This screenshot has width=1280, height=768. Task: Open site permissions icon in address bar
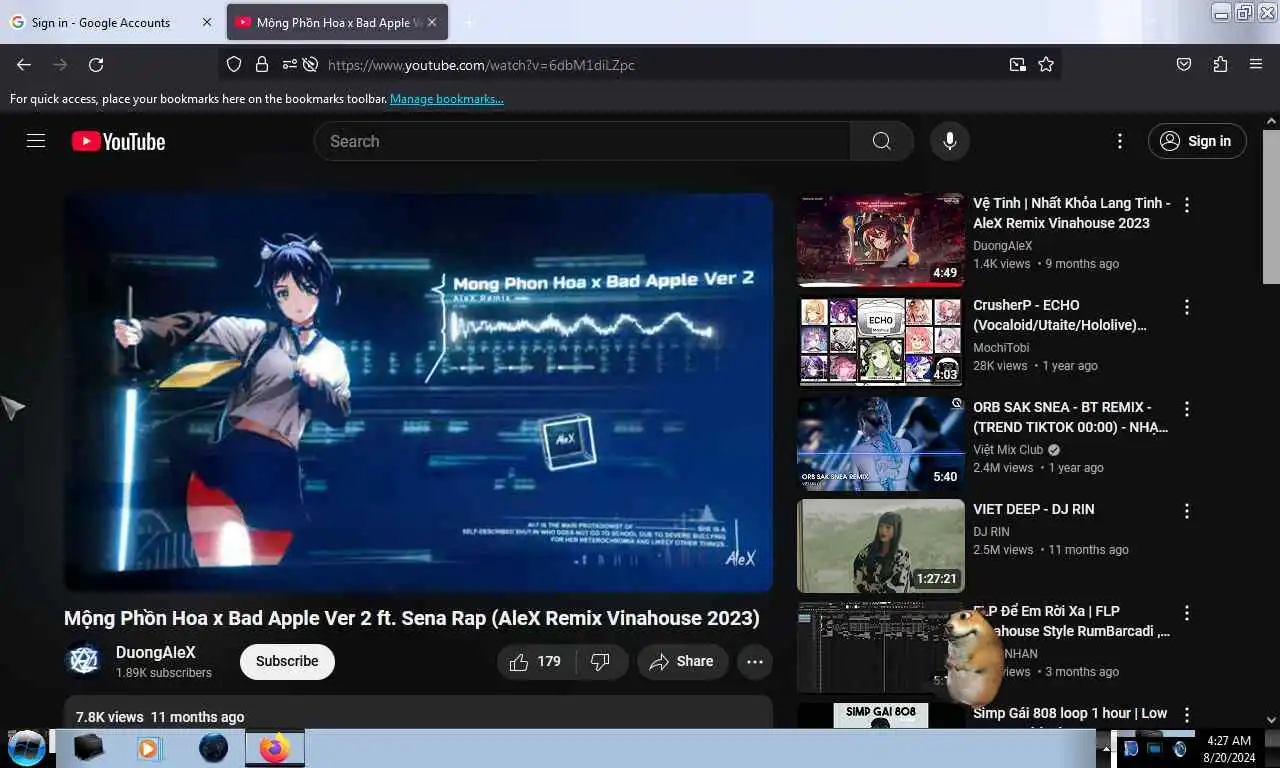pyautogui.click(x=289, y=64)
